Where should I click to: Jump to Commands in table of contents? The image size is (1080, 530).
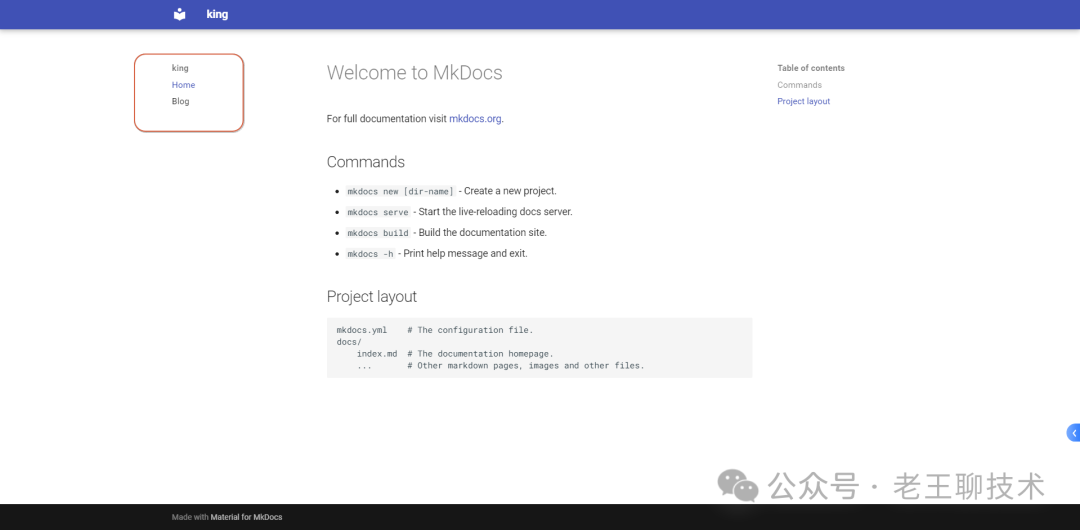coord(800,85)
